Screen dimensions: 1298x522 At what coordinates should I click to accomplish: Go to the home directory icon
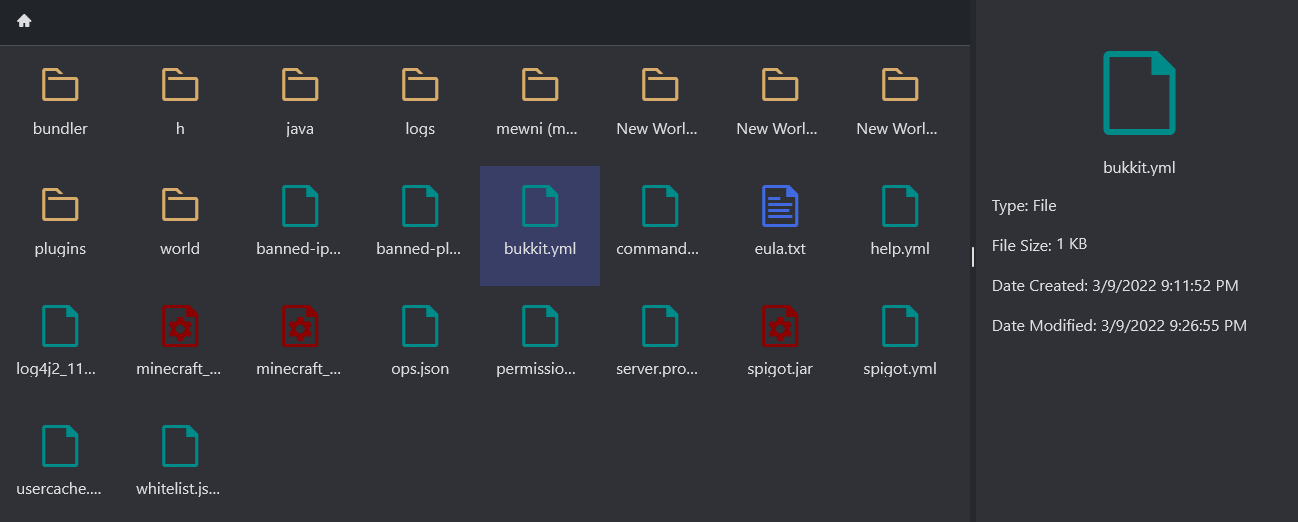(24, 20)
